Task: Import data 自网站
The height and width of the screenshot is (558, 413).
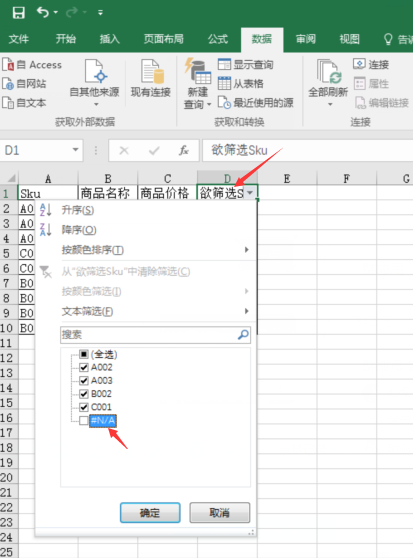Action: (x=24, y=84)
